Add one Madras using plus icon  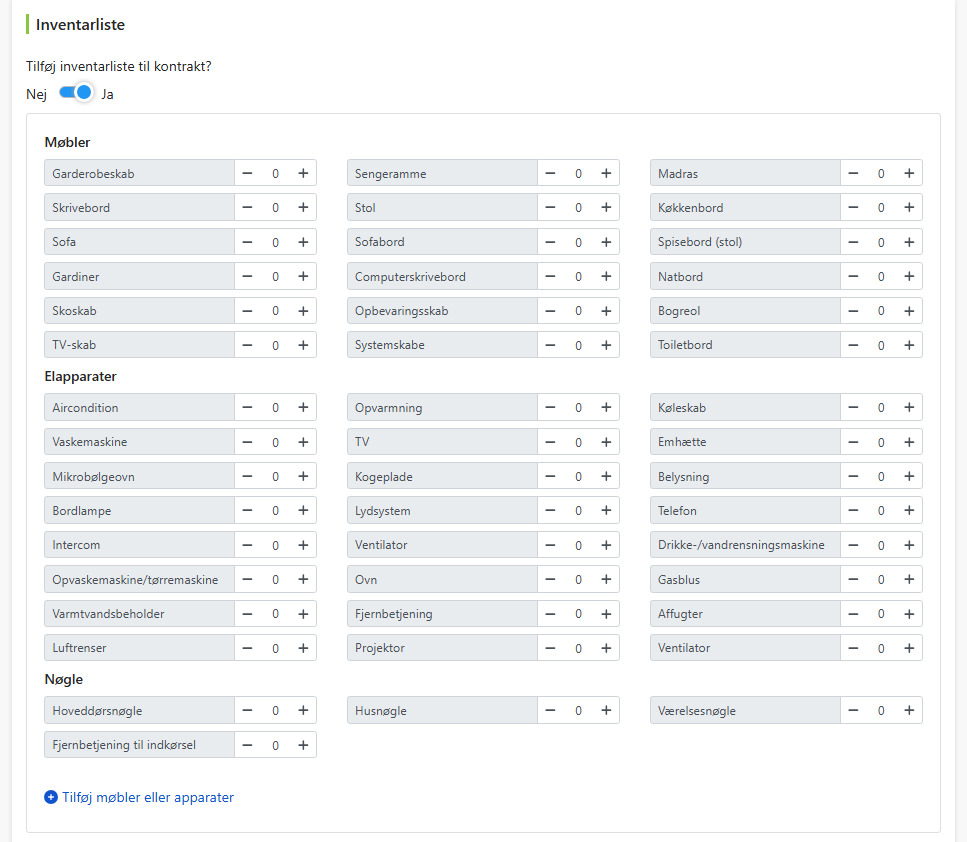[x=909, y=173]
